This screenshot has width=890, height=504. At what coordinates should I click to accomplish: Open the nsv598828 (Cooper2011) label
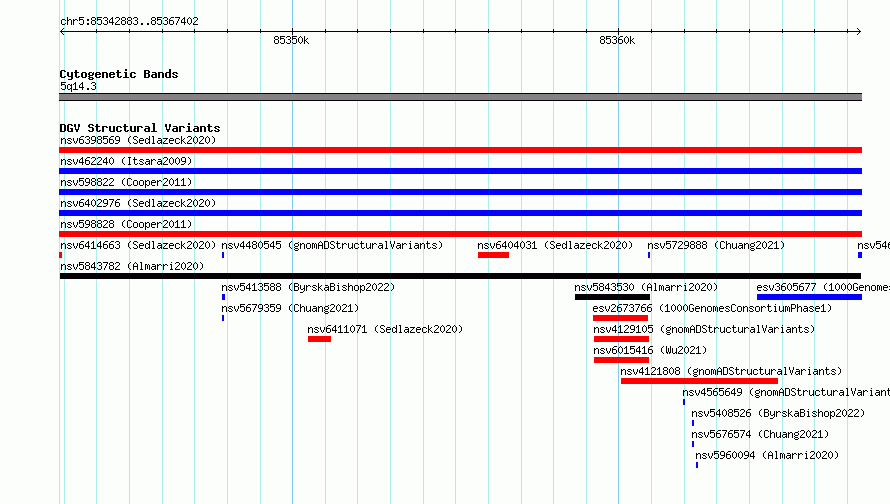click(126, 224)
